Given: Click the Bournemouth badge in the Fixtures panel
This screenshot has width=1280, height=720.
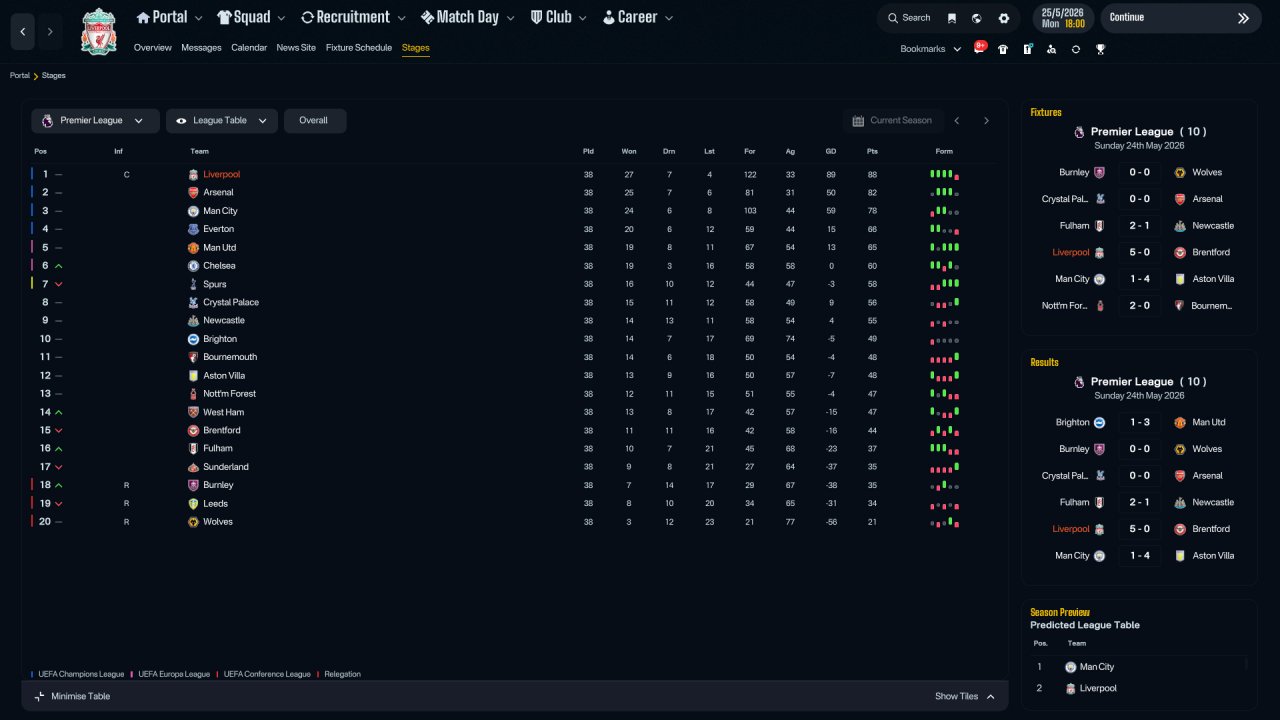Looking at the screenshot, I should (x=1180, y=306).
